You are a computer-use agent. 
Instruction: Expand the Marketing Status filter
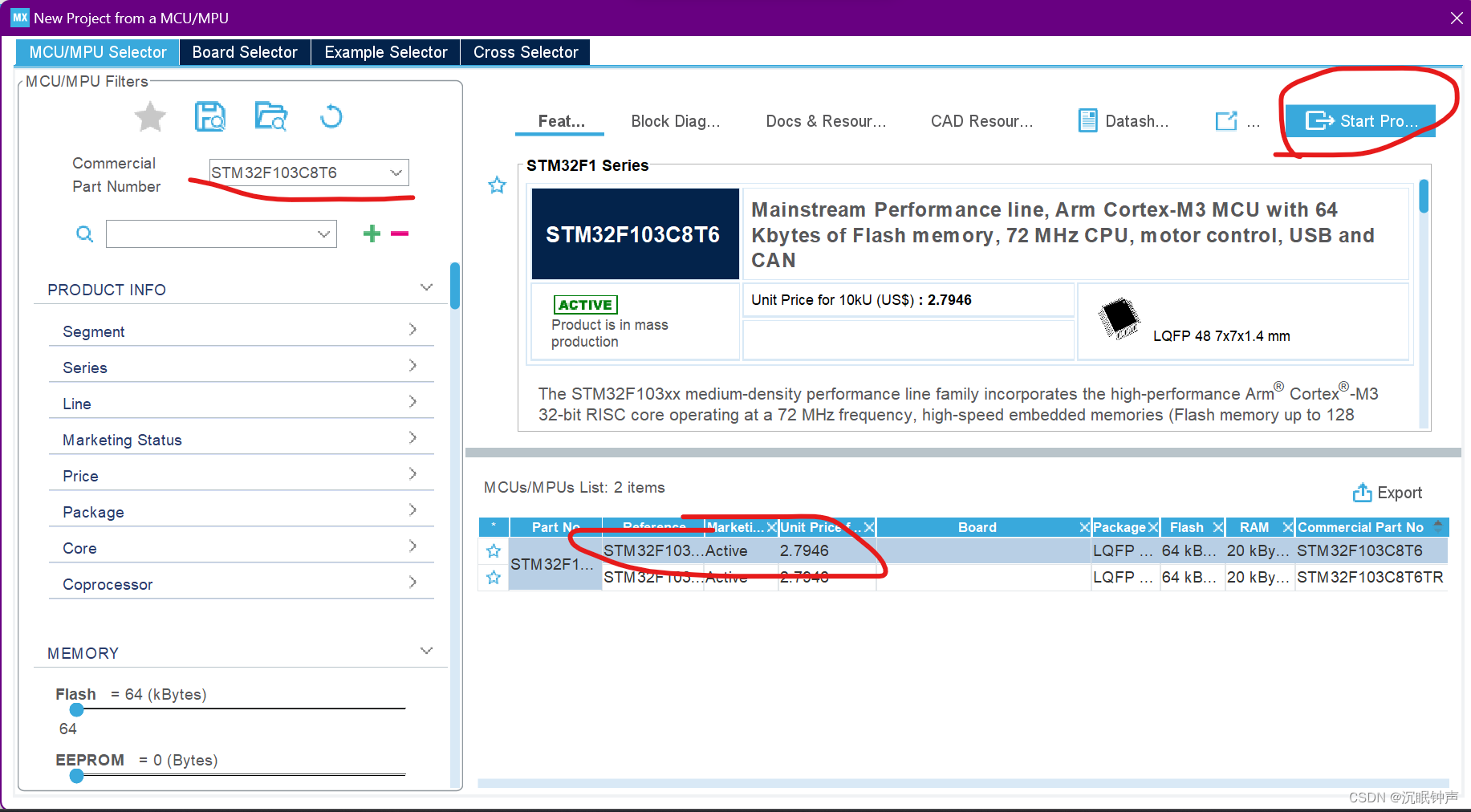(x=412, y=437)
